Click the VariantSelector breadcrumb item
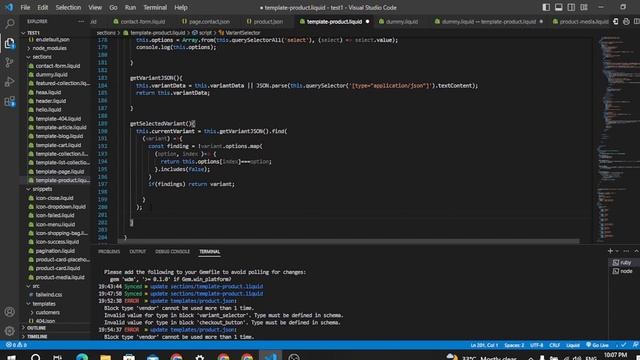 240,33
